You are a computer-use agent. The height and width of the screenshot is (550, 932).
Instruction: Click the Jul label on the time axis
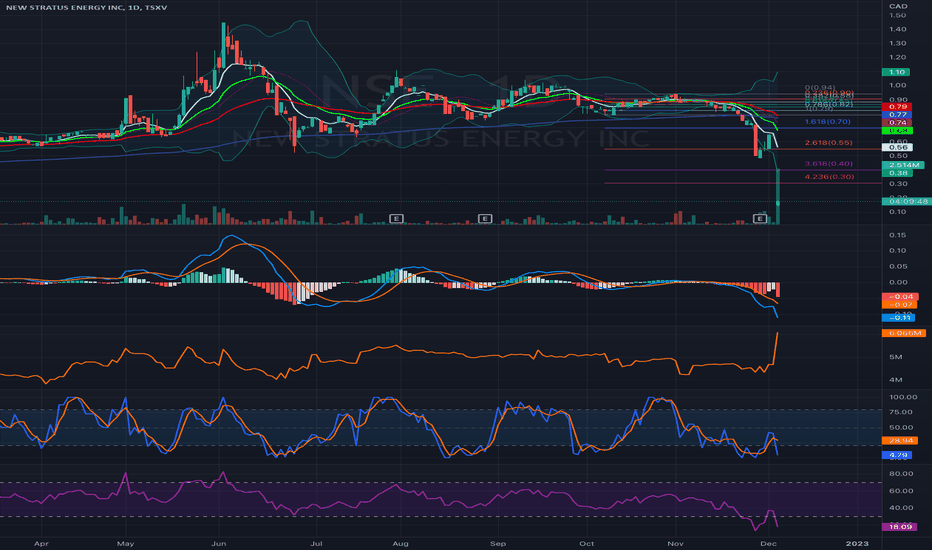(x=317, y=543)
